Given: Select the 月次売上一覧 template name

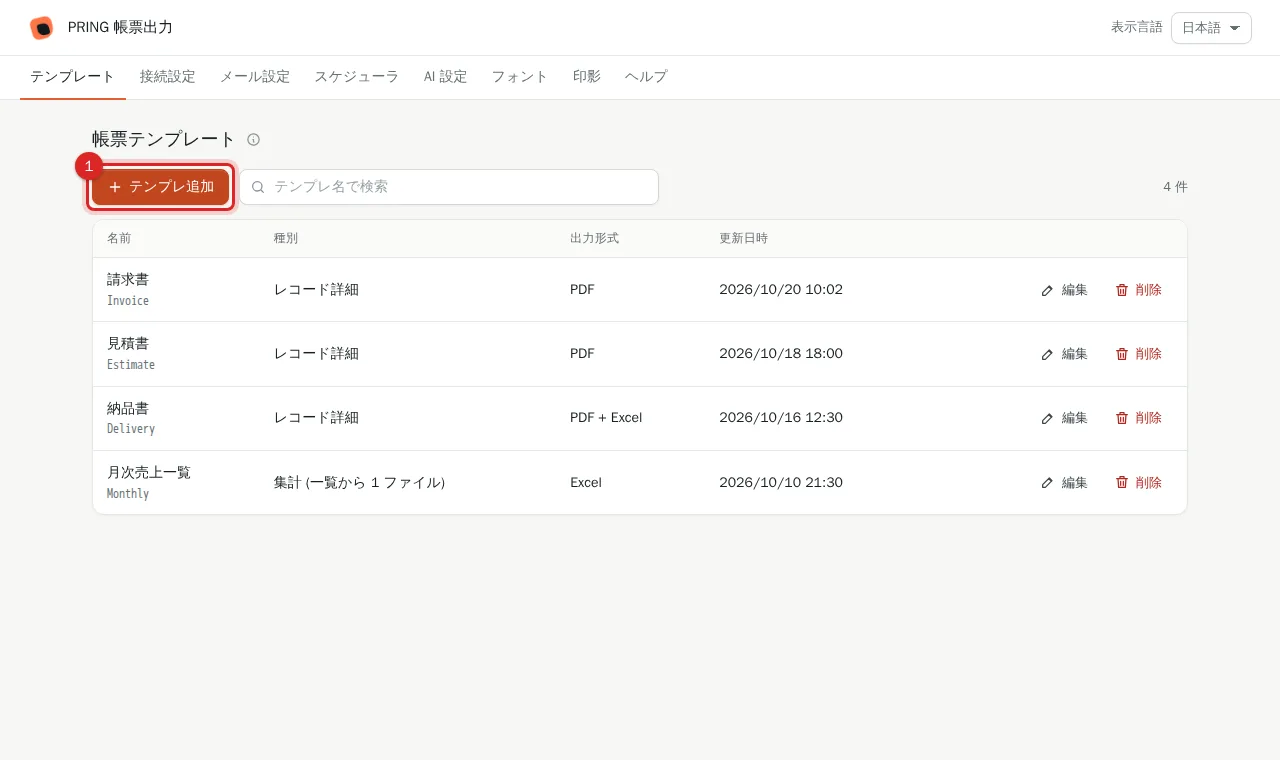Looking at the screenshot, I should (x=149, y=472).
